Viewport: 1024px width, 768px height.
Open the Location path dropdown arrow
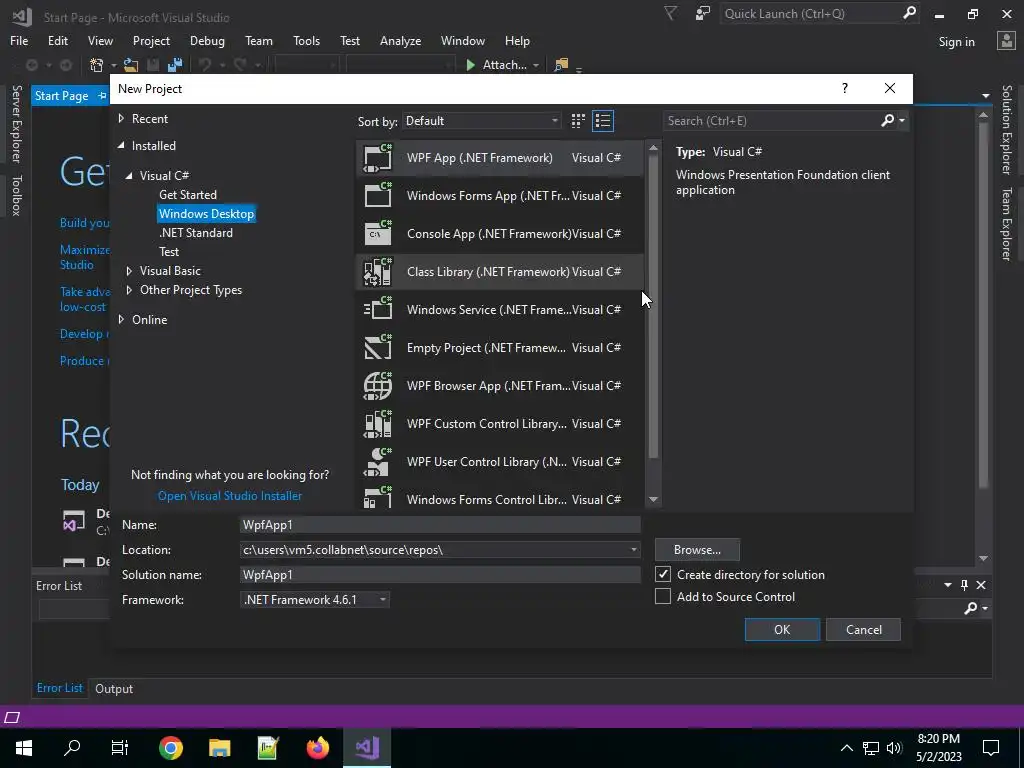click(x=633, y=550)
